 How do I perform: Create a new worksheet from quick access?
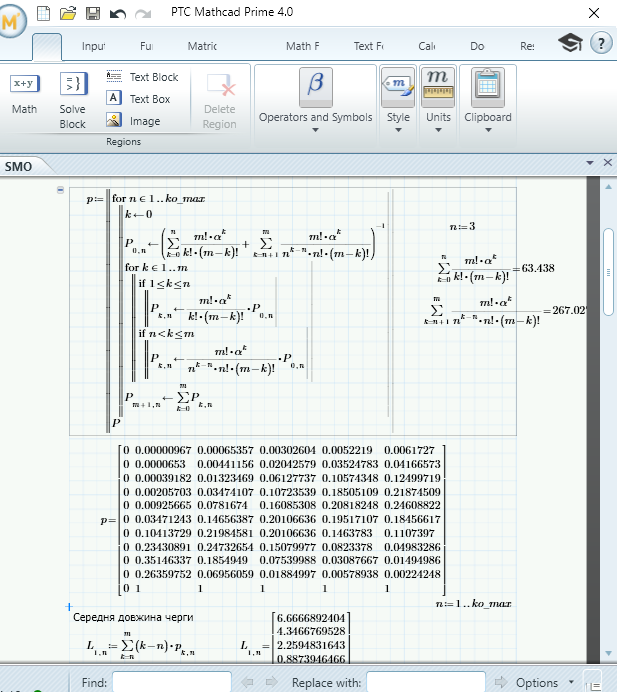43,13
